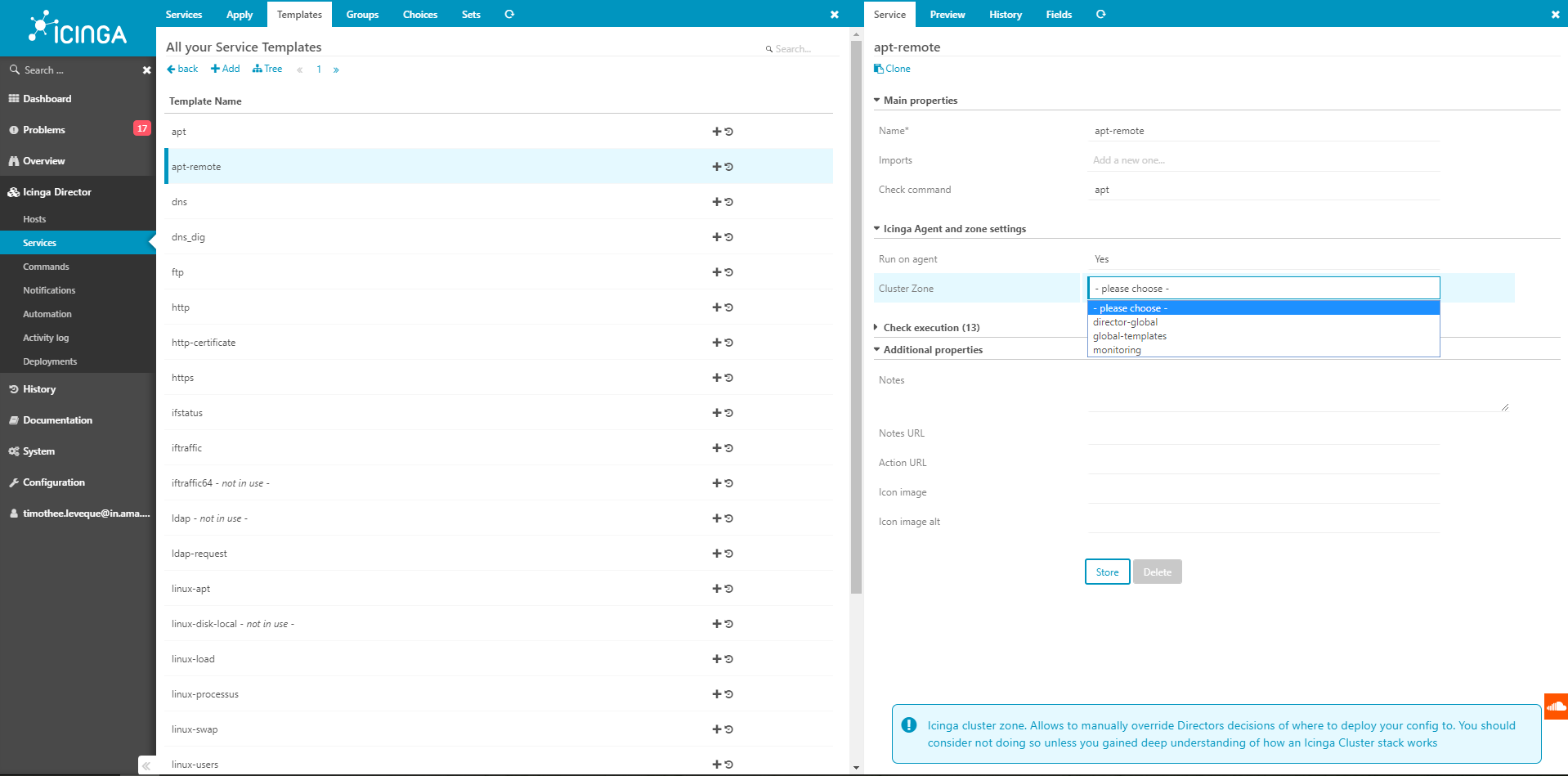Select the iftraffic64 template row
Image resolution: width=1568 pixels, height=776 pixels.
(x=499, y=483)
